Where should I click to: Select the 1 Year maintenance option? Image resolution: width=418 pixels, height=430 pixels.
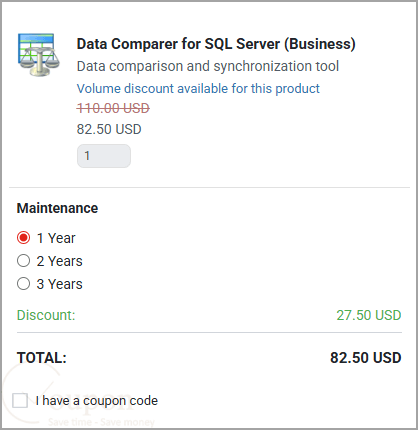click(x=23, y=238)
